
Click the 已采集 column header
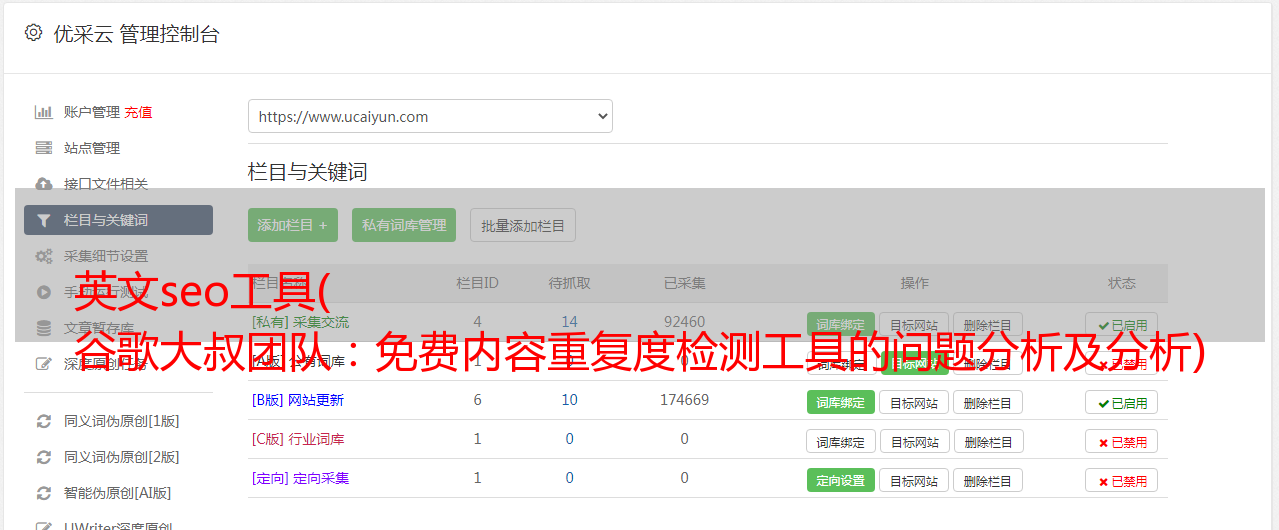[684, 283]
